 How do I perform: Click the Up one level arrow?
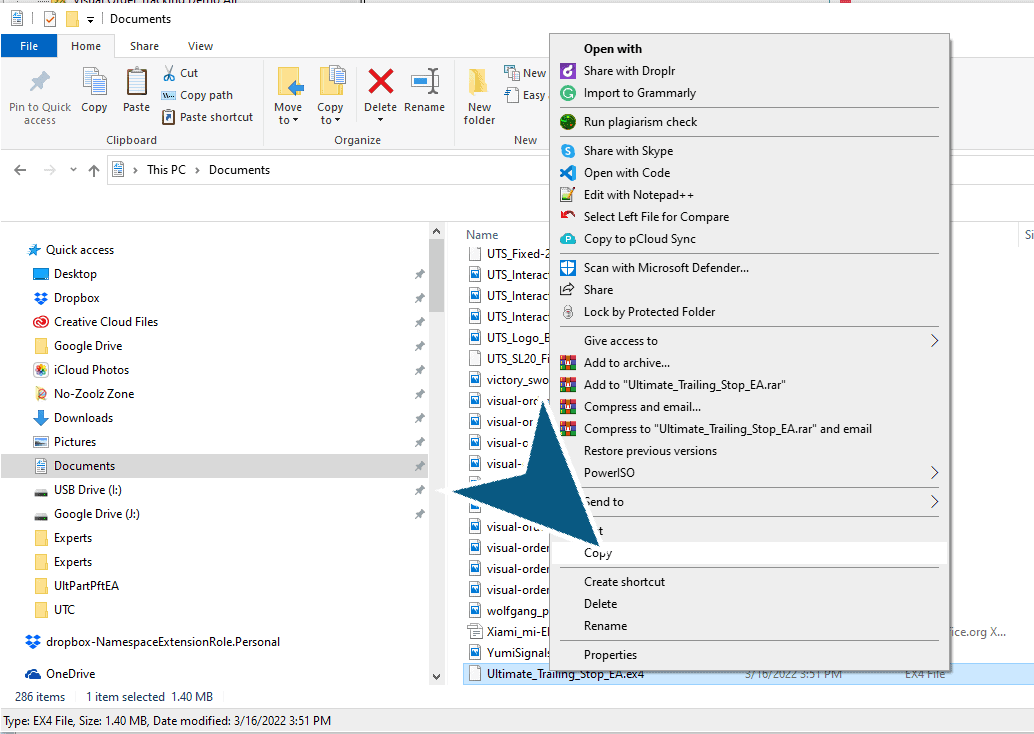94,170
